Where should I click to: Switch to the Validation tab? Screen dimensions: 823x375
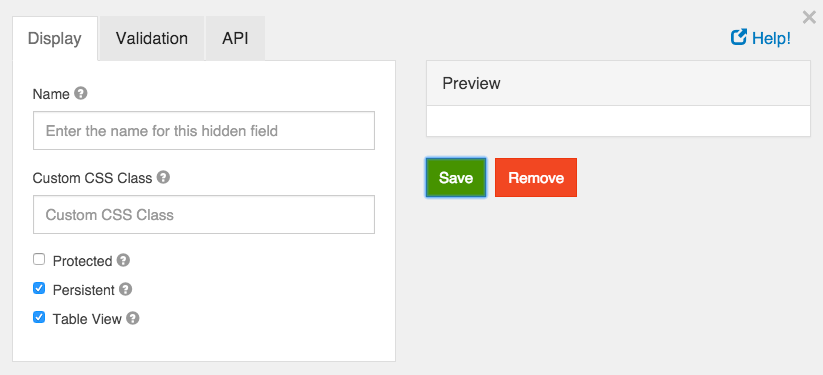click(152, 38)
